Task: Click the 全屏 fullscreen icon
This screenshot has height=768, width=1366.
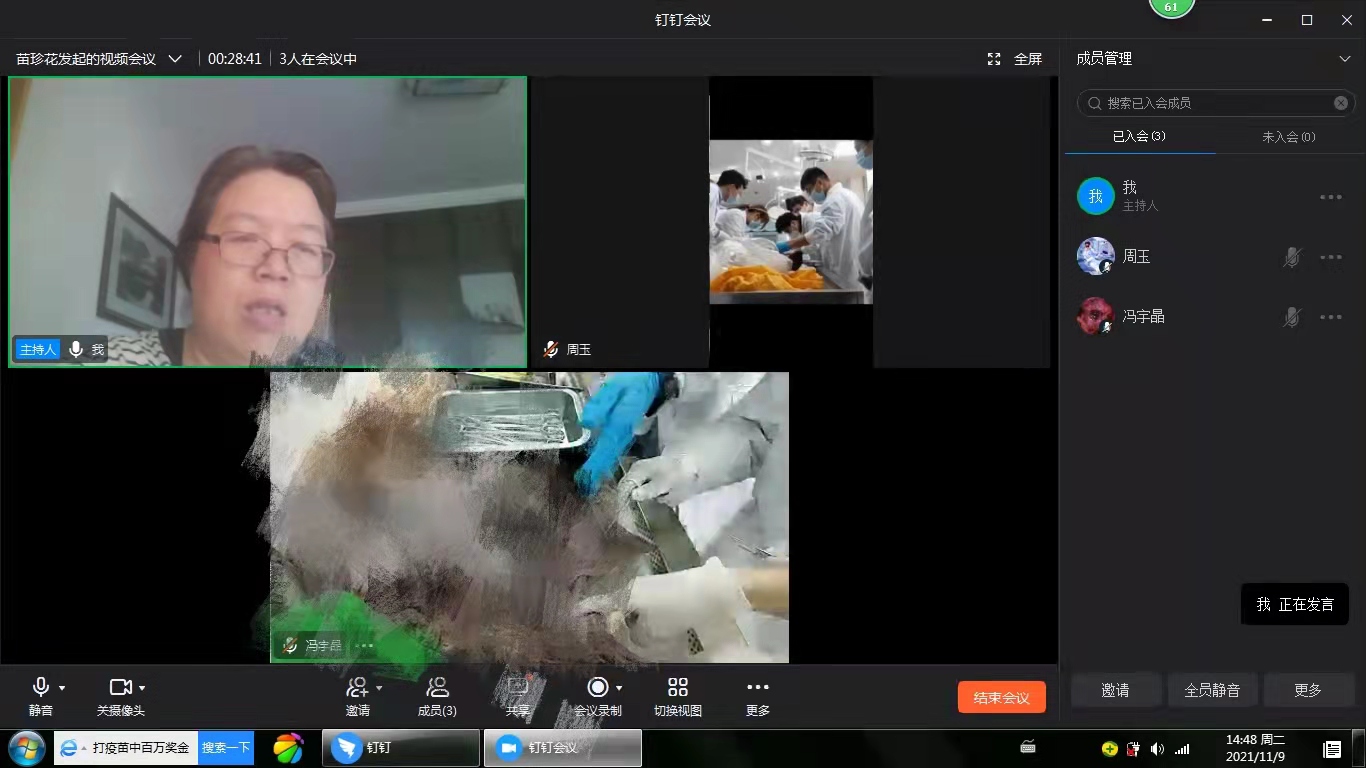Action: 1015,59
